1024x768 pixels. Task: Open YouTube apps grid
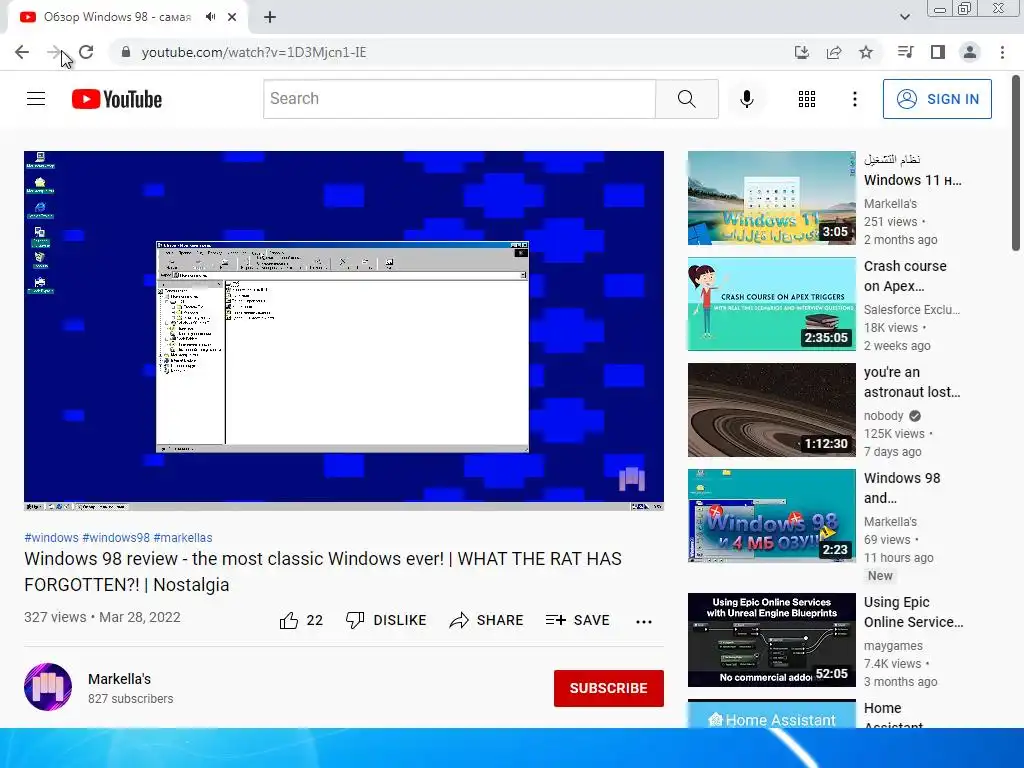click(x=807, y=99)
